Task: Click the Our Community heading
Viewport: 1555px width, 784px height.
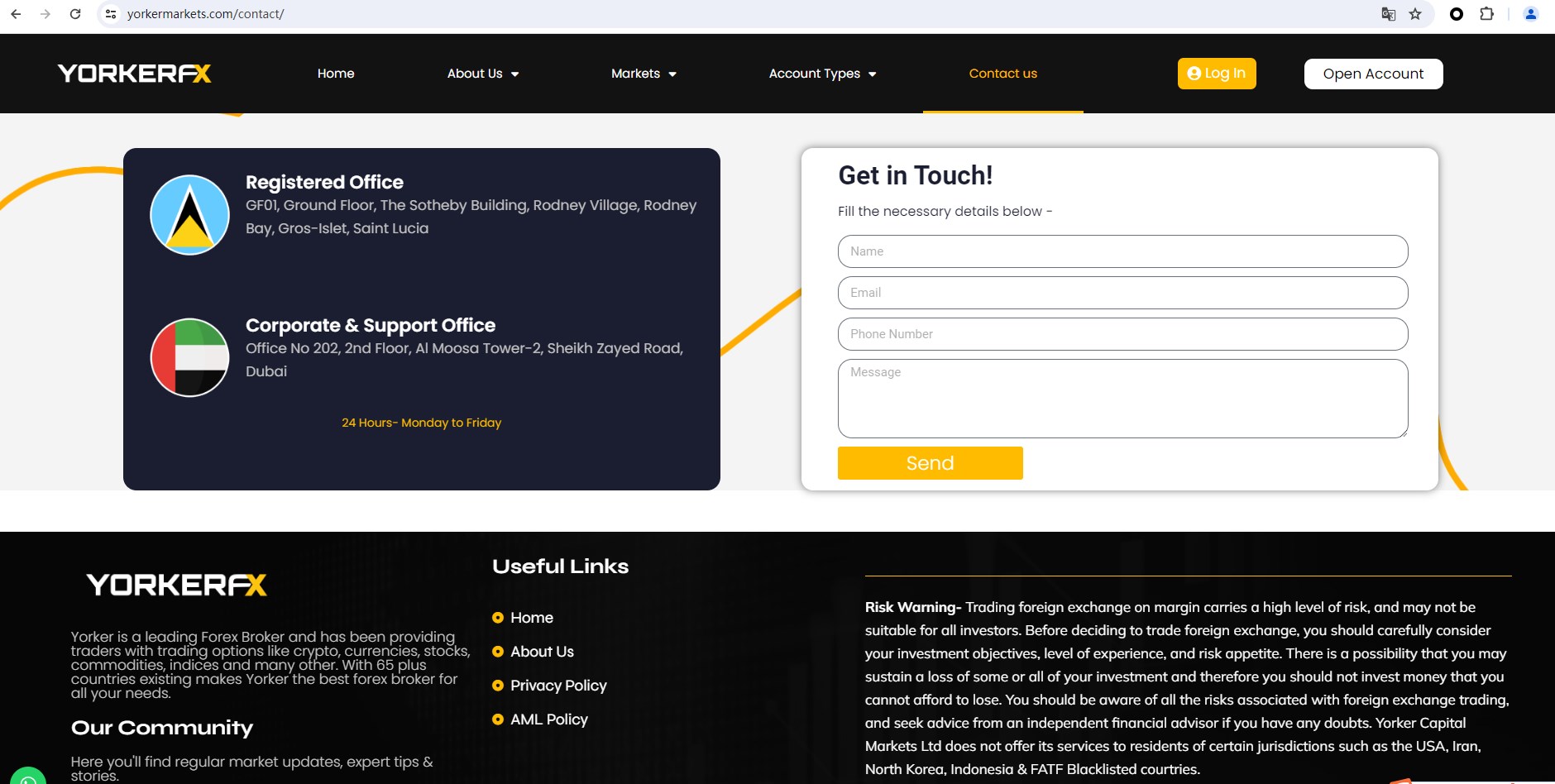Action: (x=162, y=728)
